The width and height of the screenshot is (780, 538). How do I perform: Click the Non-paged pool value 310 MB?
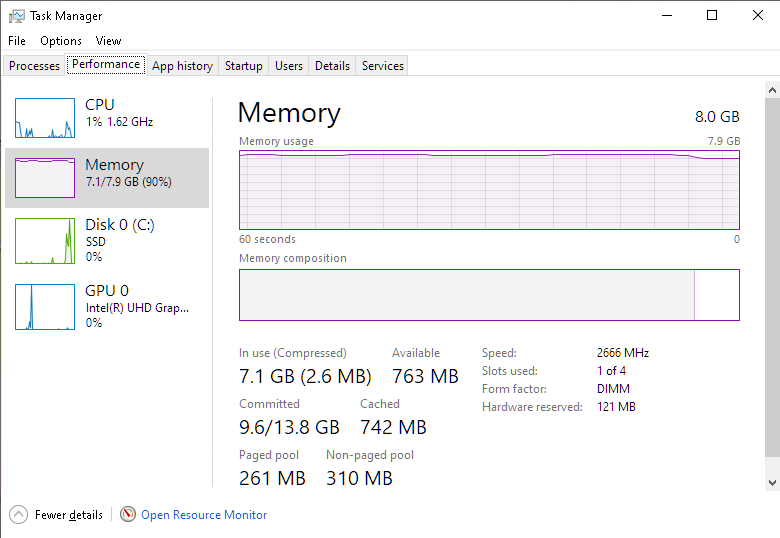click(359, 478)
